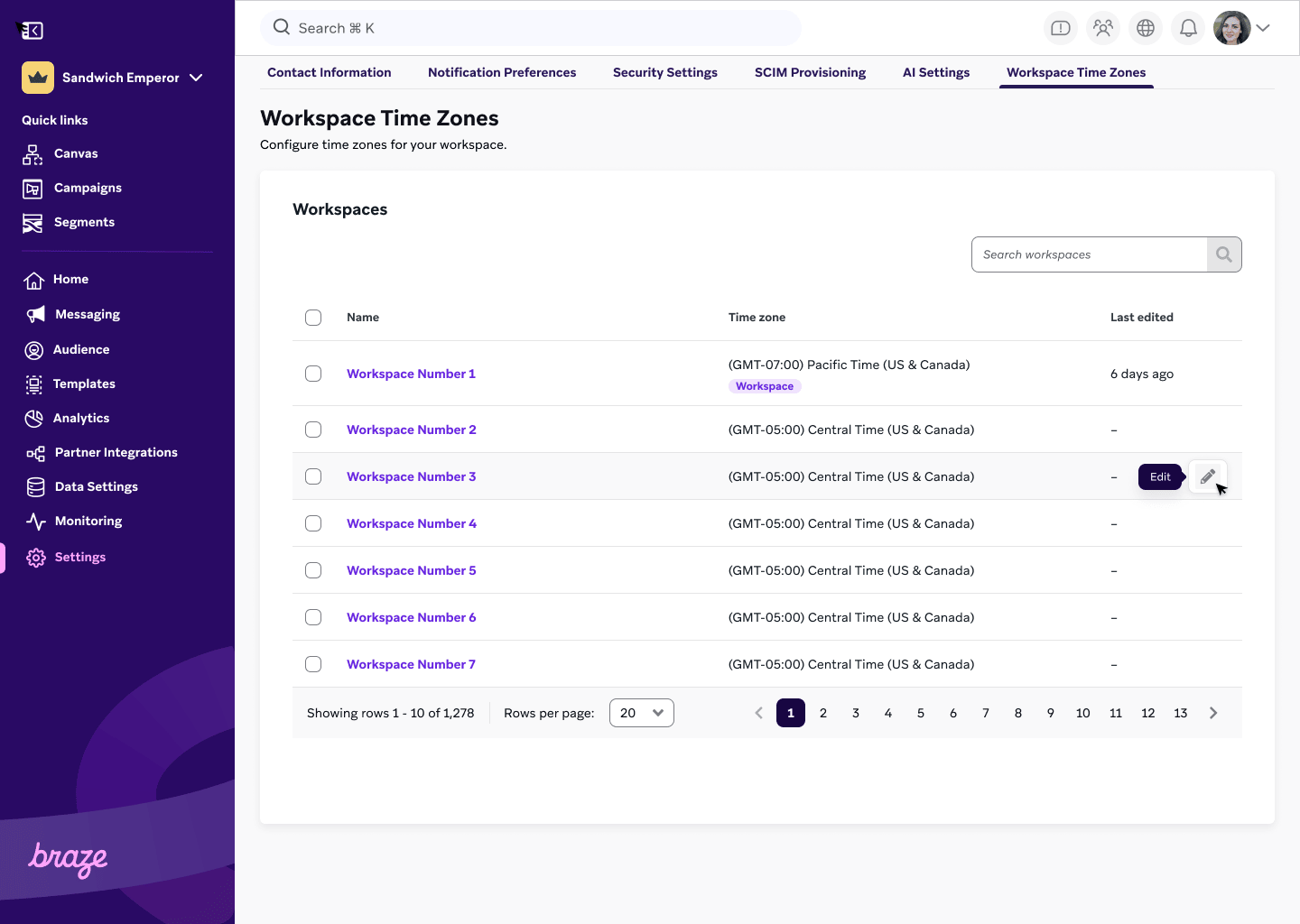The width and height of the screenshot is (1300, 924).
Task: Open the Workspace Number 2 link
Action: (x=411, y=430)
